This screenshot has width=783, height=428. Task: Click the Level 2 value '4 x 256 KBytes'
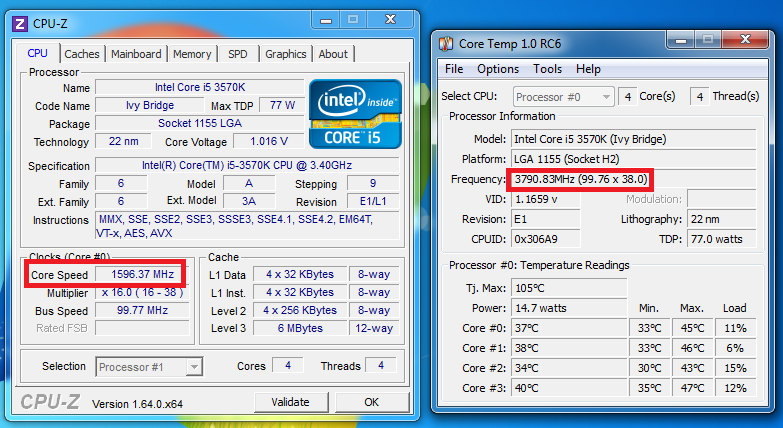[x=300, y=310]
